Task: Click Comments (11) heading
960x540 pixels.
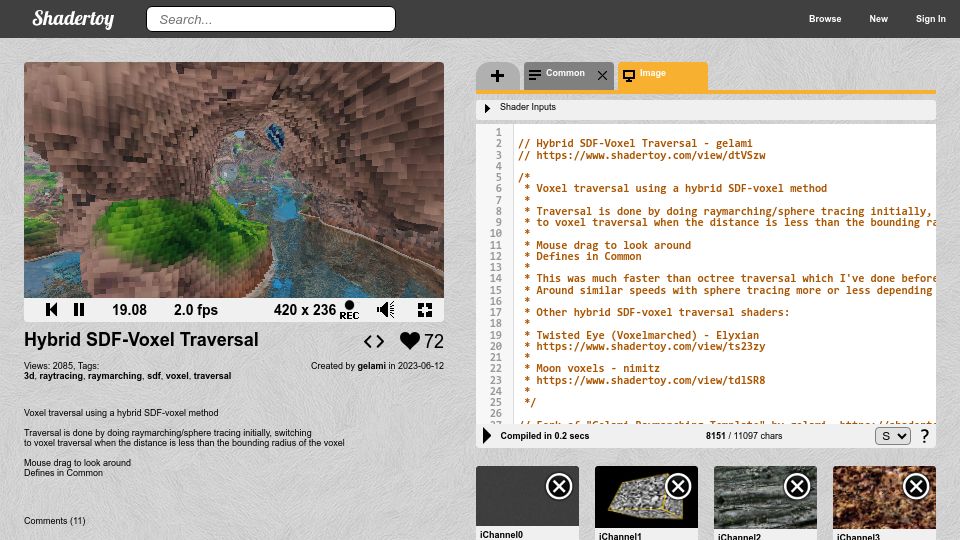Action: 54,521
